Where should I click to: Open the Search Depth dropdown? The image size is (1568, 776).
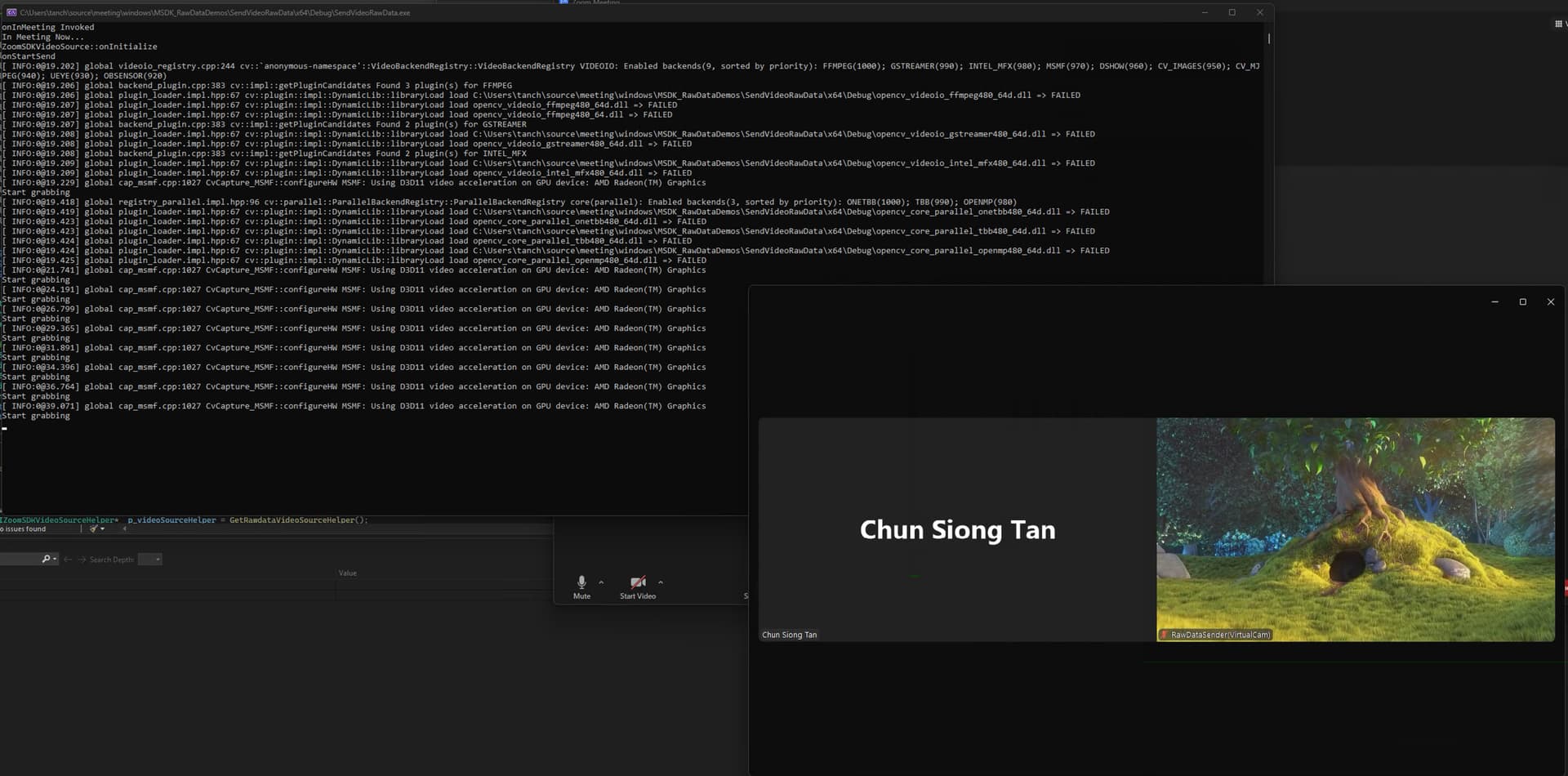pyautogui.click(x=150, y=560)
